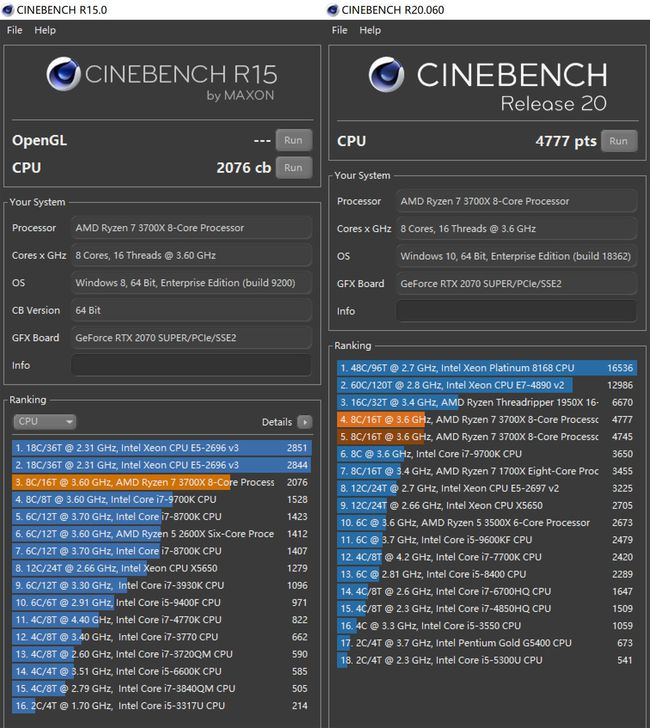Image resolution: width=650 pixels, height=728 pixels.
Task: Select R20 Ryzen 7 3700X row scoring 4745
Action: pyautogui.click(x=487, y=437)
